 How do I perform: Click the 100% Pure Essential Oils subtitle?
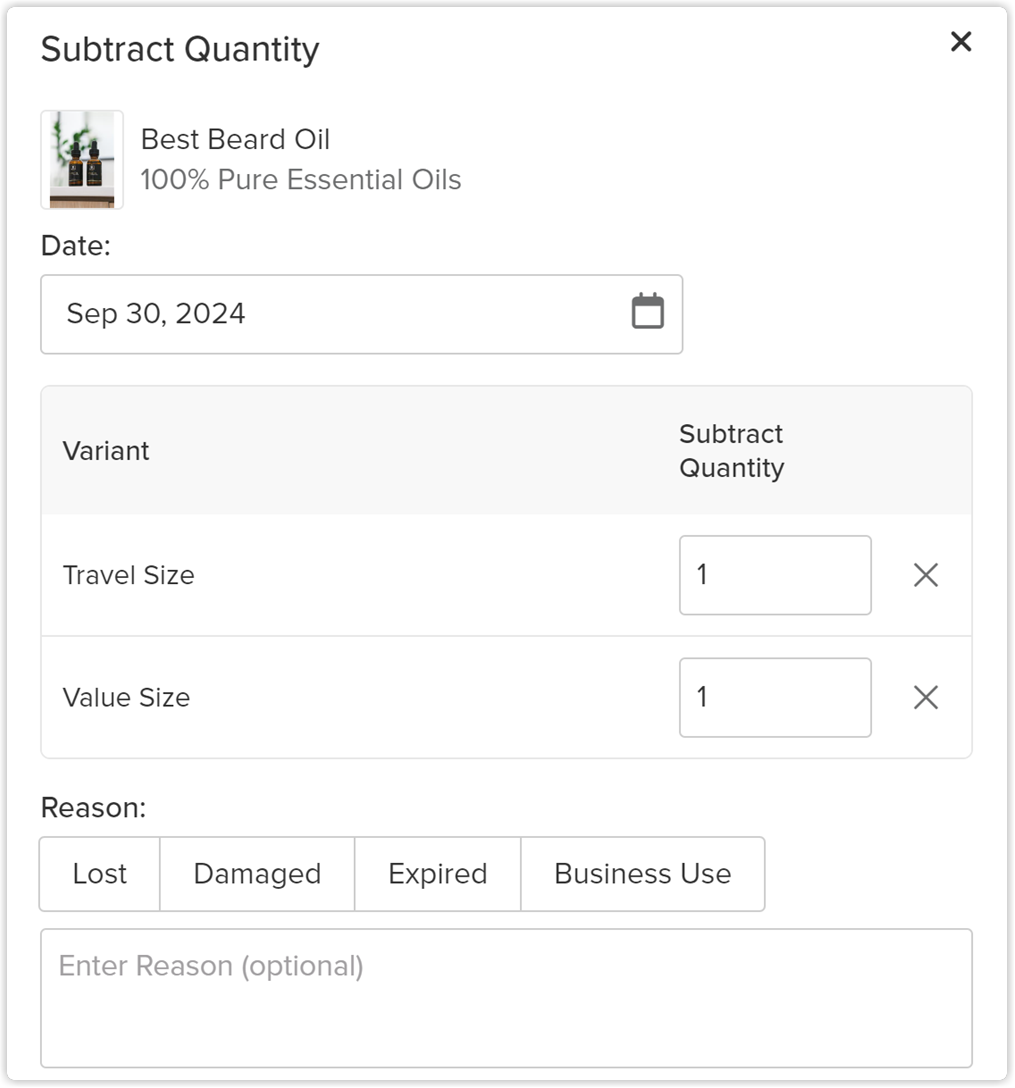(300, 180)
